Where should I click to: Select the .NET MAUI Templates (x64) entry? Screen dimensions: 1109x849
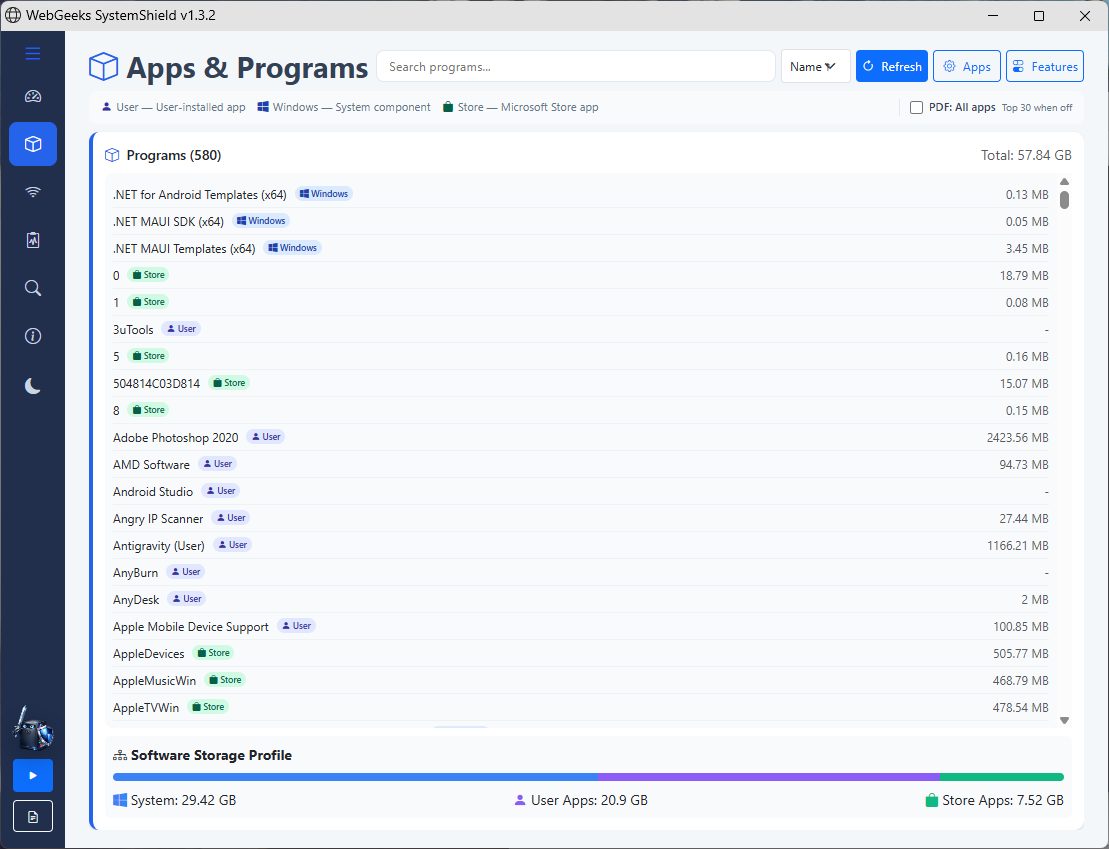click(184, 249)
